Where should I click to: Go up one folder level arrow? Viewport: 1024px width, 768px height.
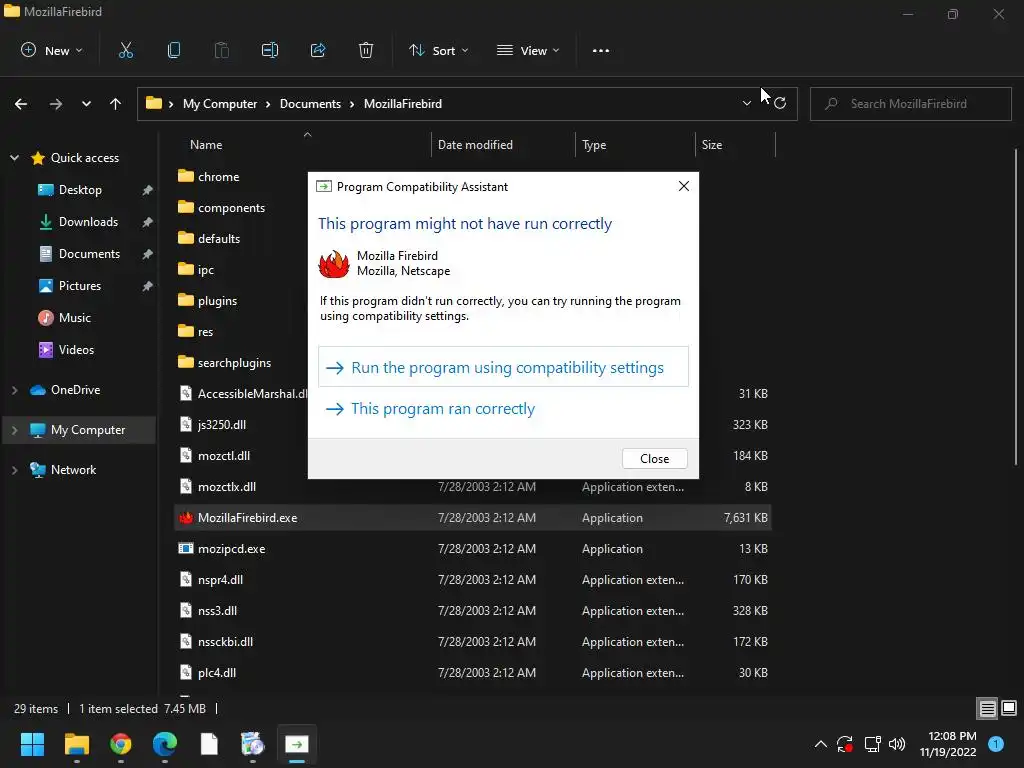coord(116,104)
